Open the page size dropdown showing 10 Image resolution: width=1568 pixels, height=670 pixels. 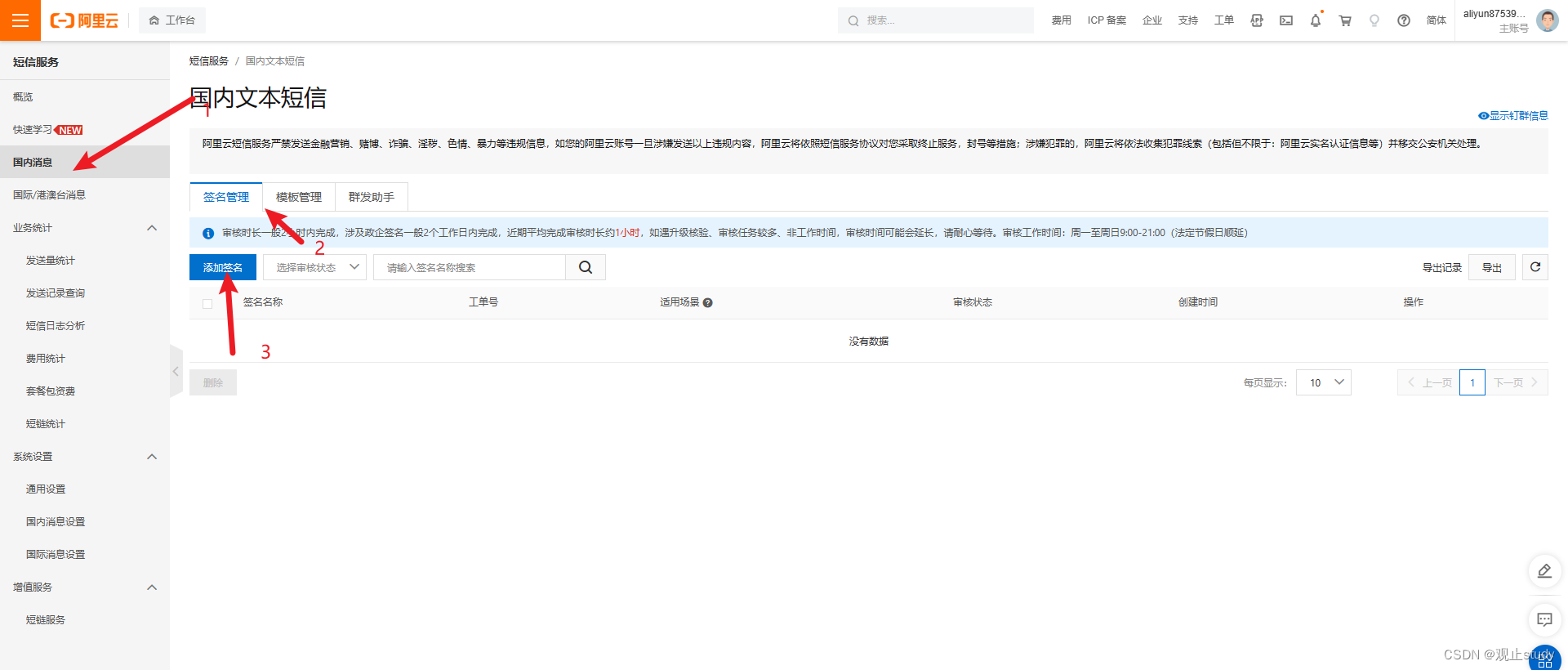pyautogui.click(x=1324, y=382)
